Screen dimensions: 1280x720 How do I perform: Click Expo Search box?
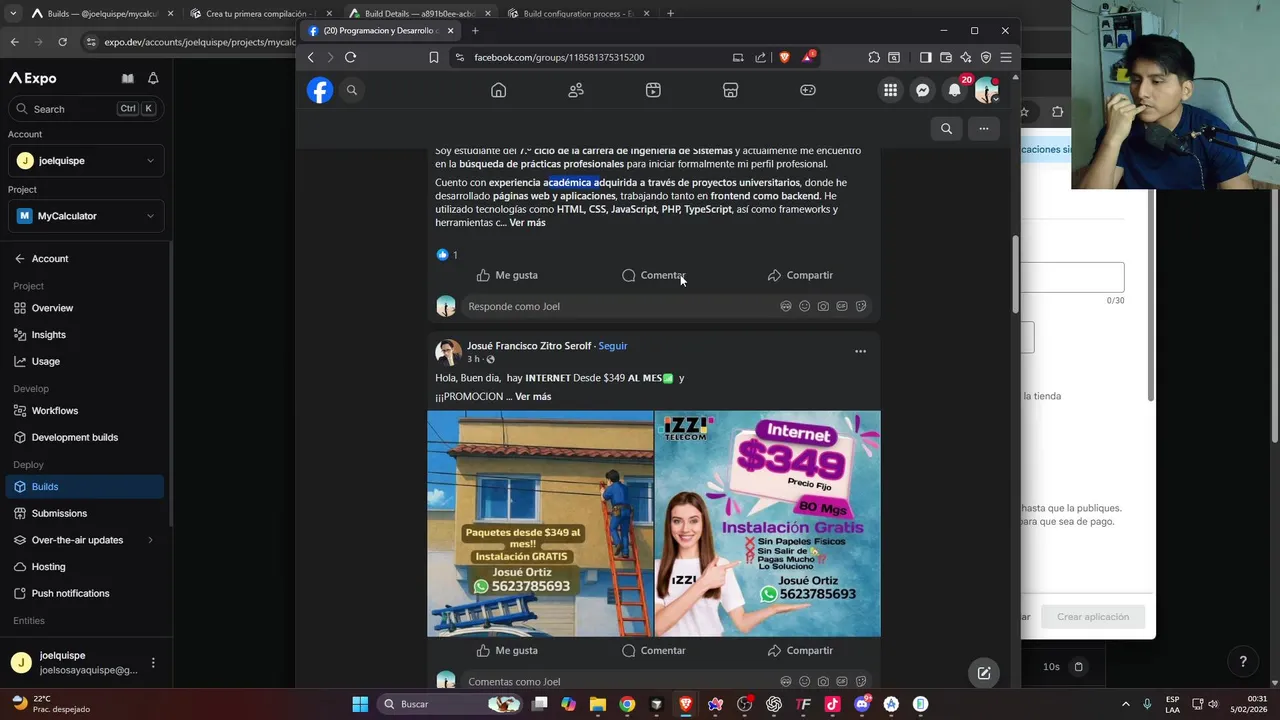86,109
